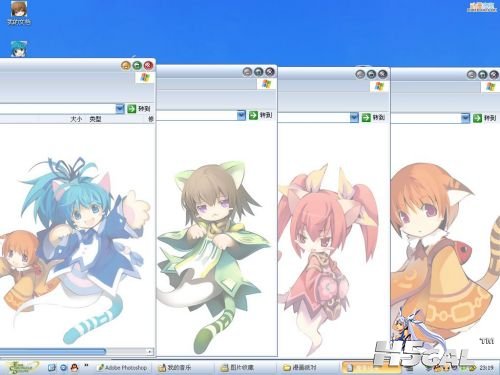This screenshot has width=500, height=375.
Task: Open the 我的文档 desktop icon
Action: [19, 13]
